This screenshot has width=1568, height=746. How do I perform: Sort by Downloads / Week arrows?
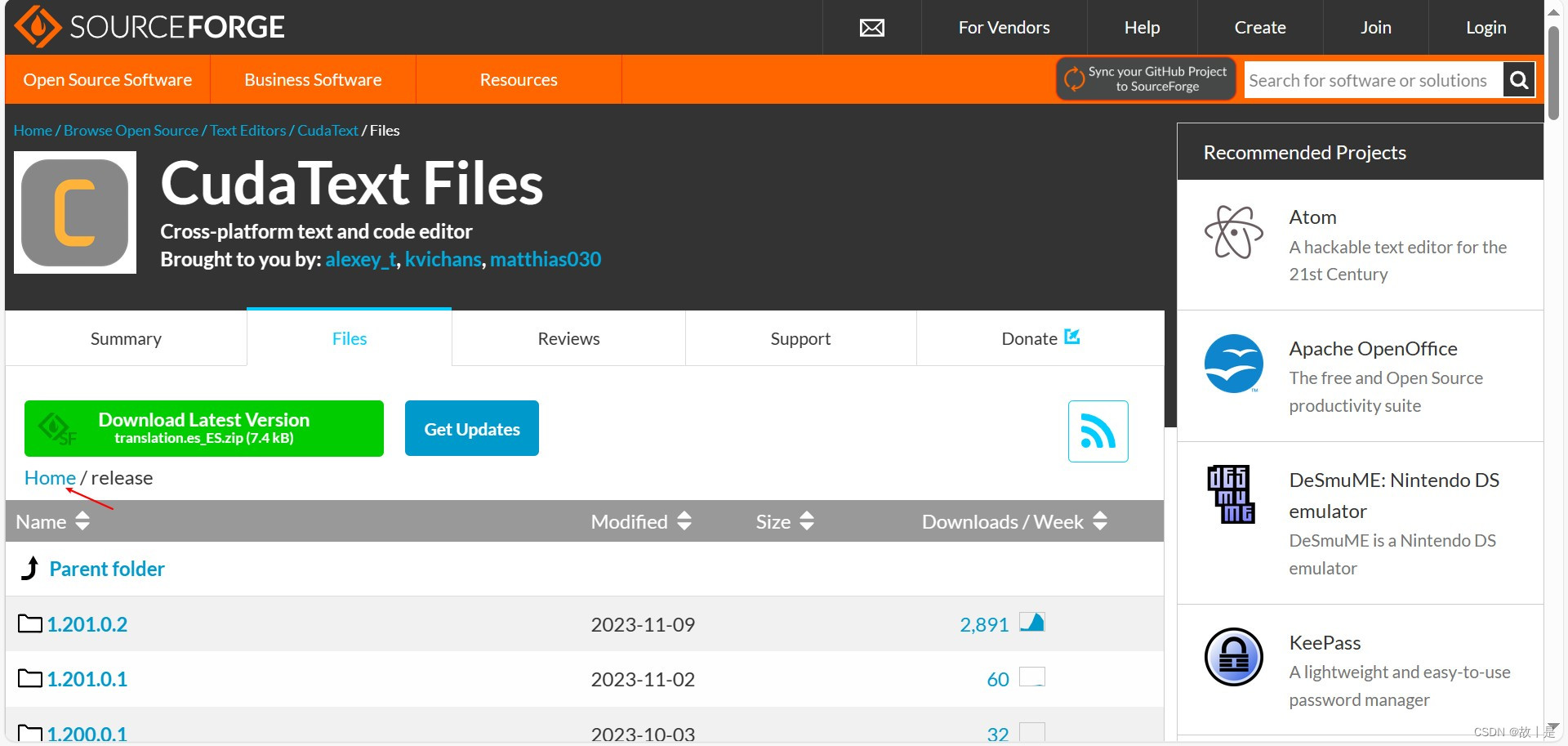point(1100,521)
